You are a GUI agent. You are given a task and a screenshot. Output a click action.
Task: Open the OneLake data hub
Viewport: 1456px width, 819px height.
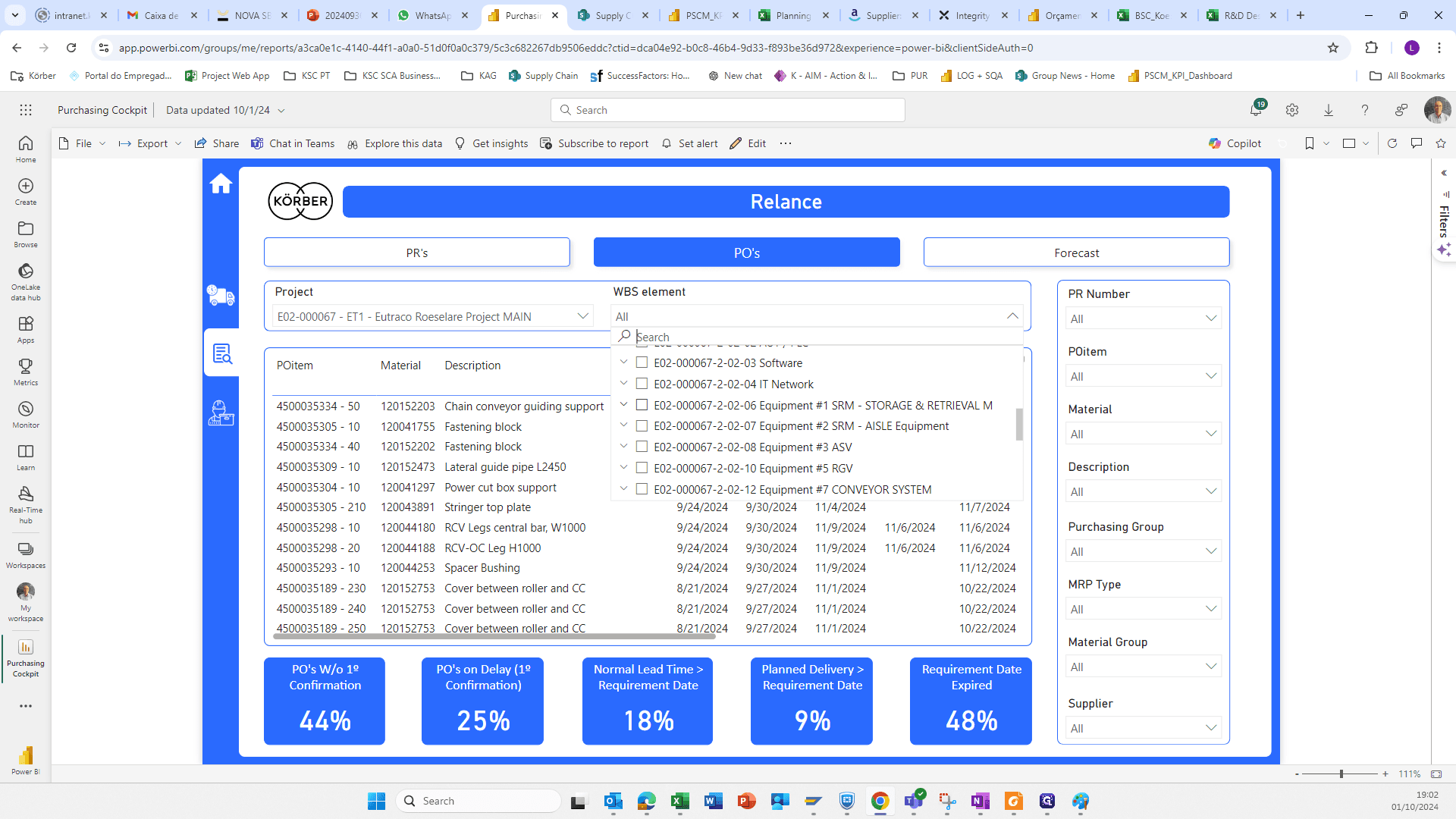[26, 281]
